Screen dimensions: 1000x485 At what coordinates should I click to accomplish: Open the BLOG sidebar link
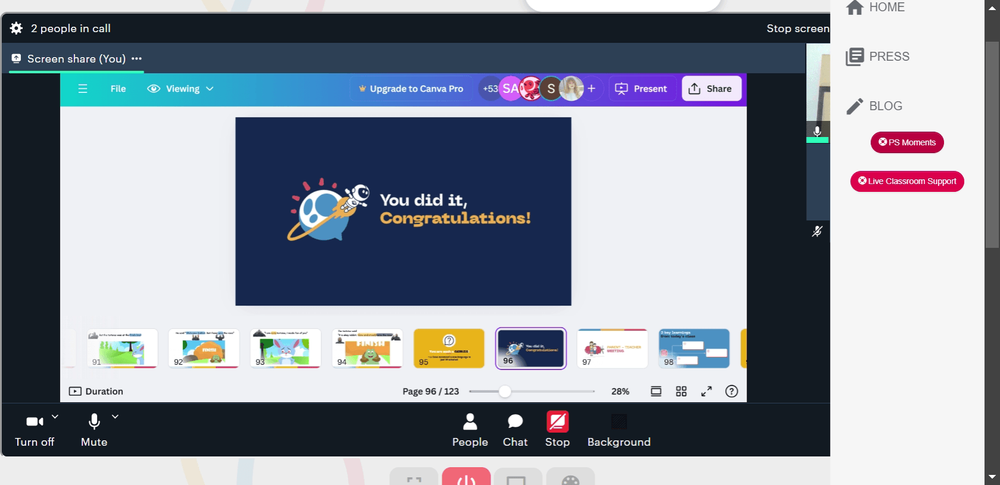pyautogui.click(x=874, y=106)
